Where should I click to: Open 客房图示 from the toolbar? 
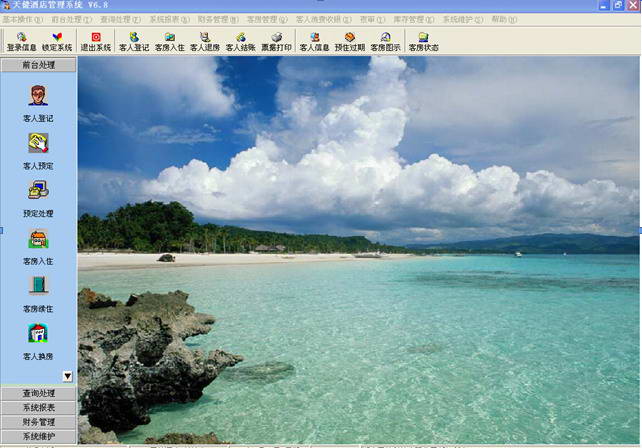coord(385,42)
